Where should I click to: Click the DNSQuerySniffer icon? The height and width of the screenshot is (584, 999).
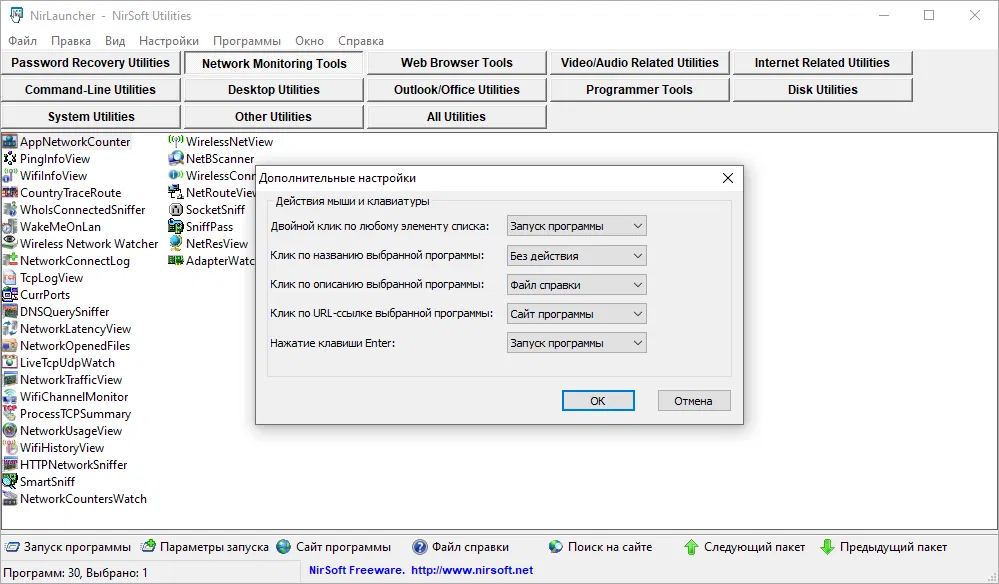(x=10, y=311)
